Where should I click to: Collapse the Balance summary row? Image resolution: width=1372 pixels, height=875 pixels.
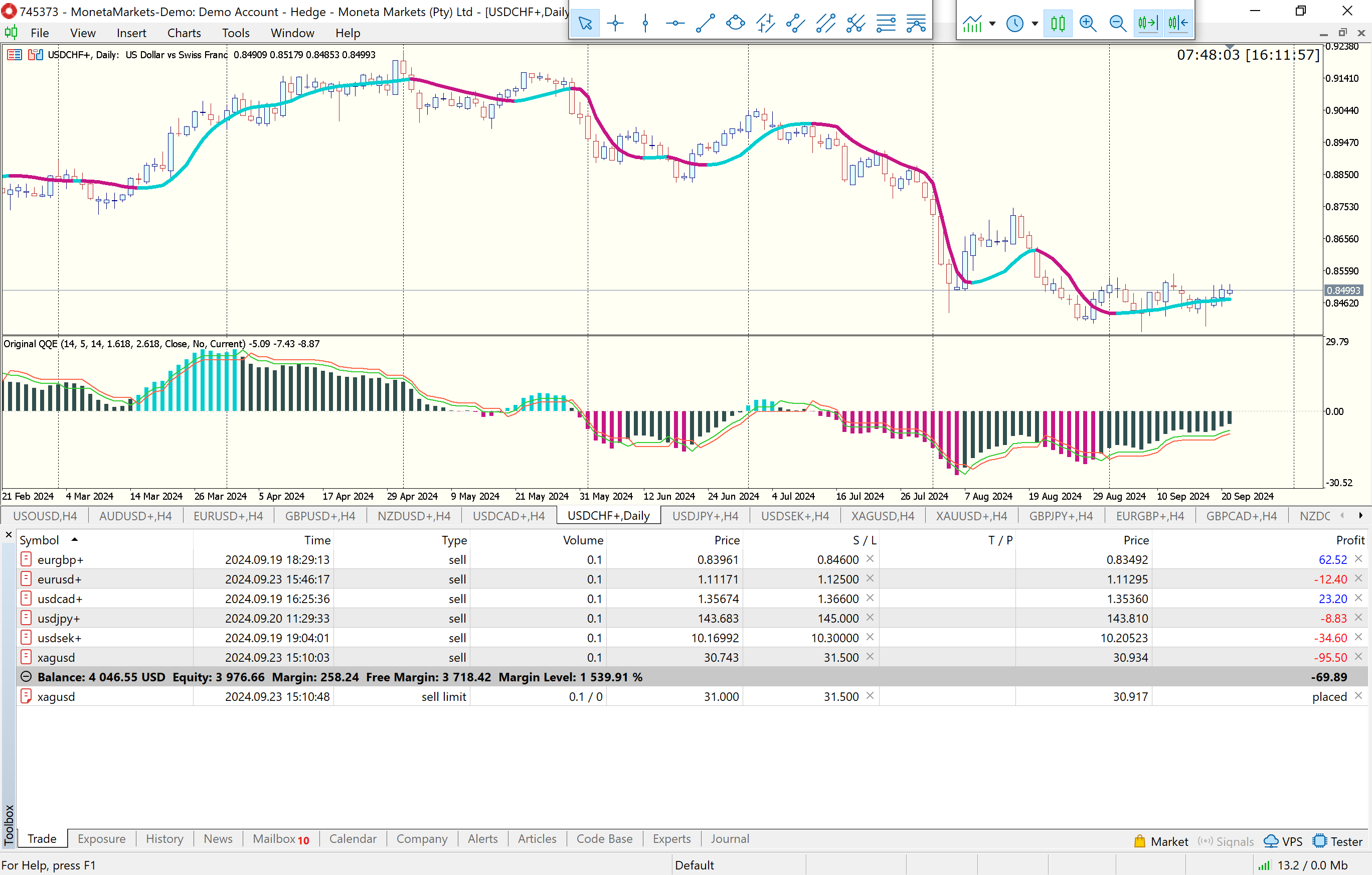(x=26, y=677)
